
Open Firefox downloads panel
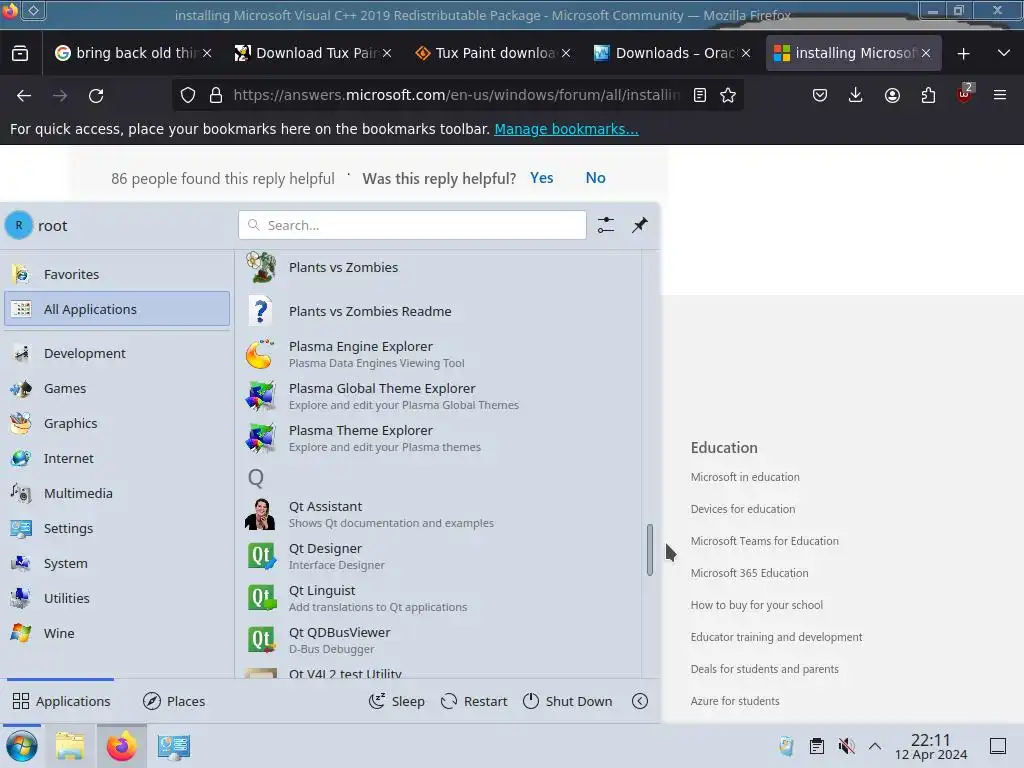click(x=855, y=95)
